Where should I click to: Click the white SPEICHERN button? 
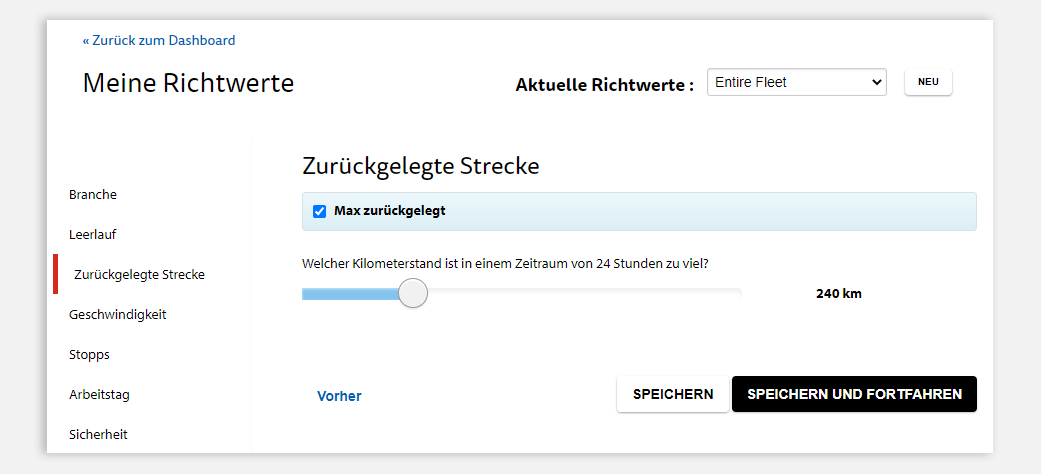pyautogui.click(x=672, y=394)
